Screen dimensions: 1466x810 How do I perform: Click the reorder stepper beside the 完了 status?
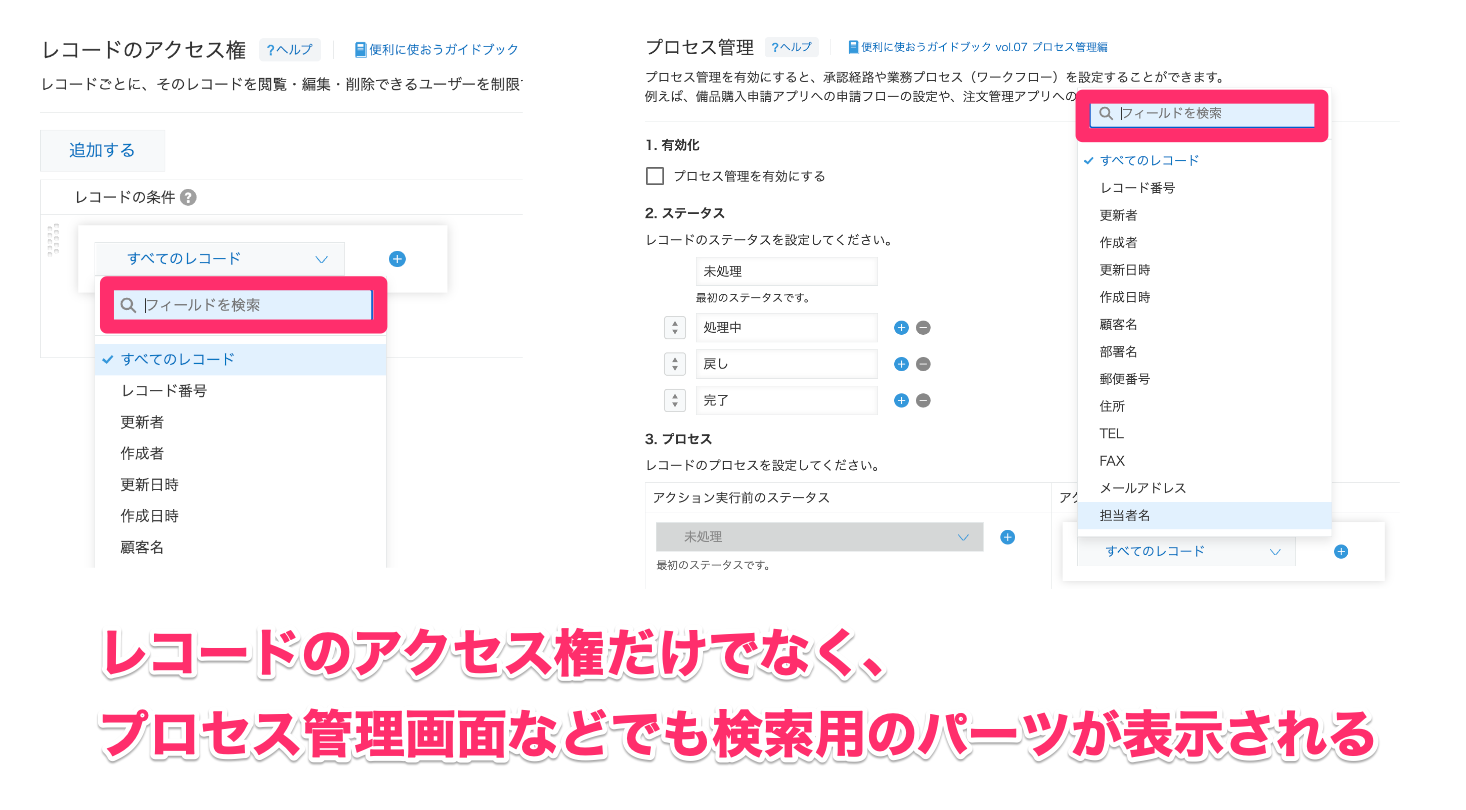click(675, 400)
